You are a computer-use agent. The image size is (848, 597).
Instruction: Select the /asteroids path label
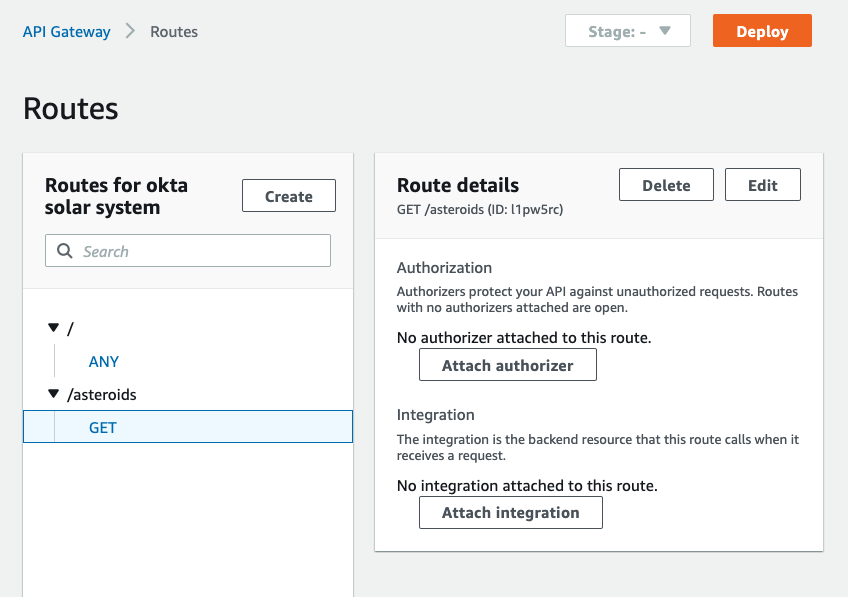click(x=102, y=395)
